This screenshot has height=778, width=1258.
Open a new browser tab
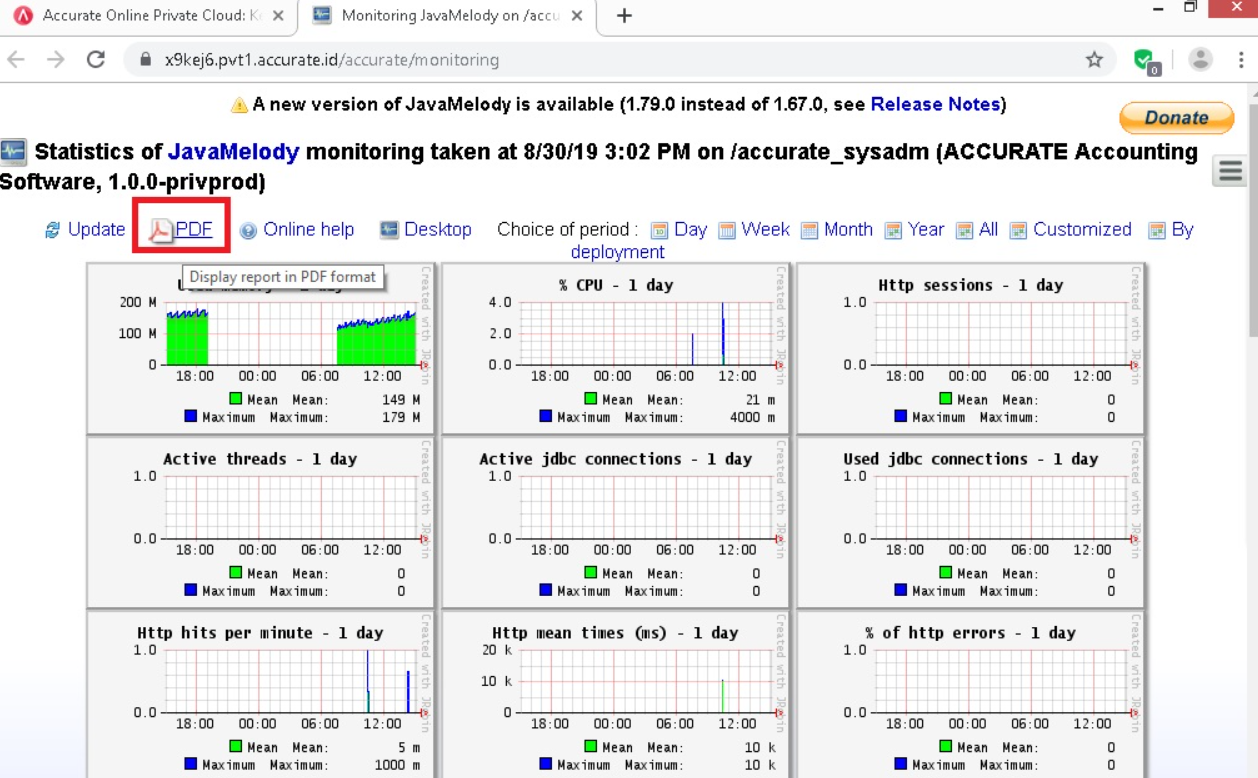pos(624,16)
